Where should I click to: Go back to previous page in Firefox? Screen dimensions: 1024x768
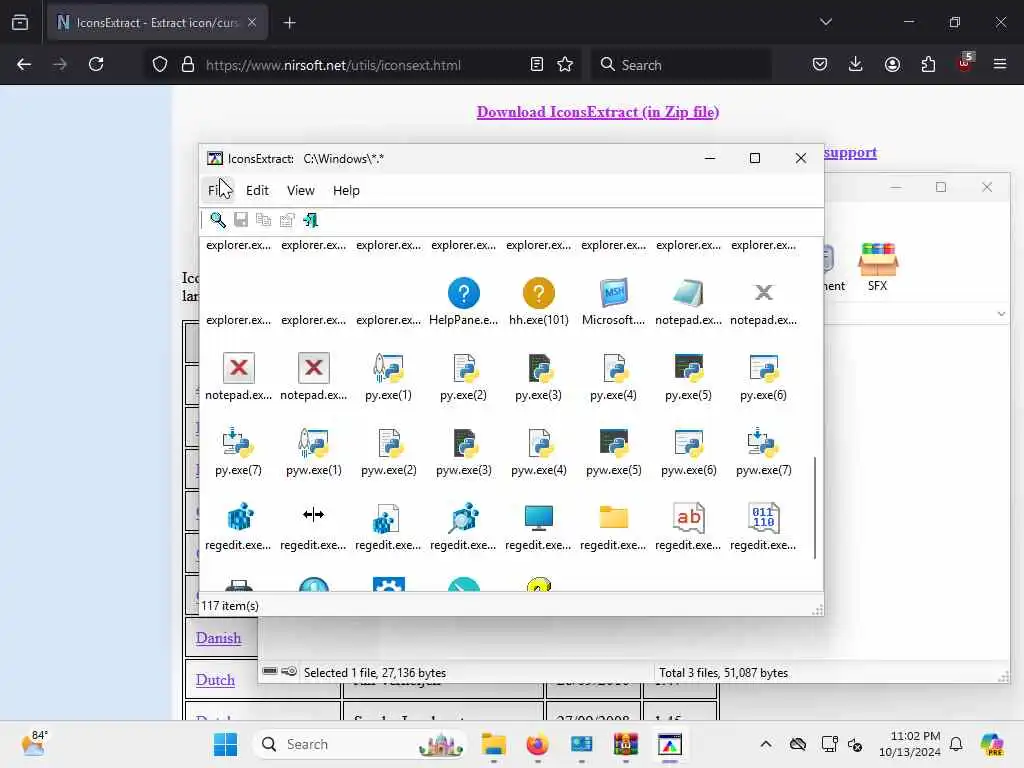click(x=24, y=64)
